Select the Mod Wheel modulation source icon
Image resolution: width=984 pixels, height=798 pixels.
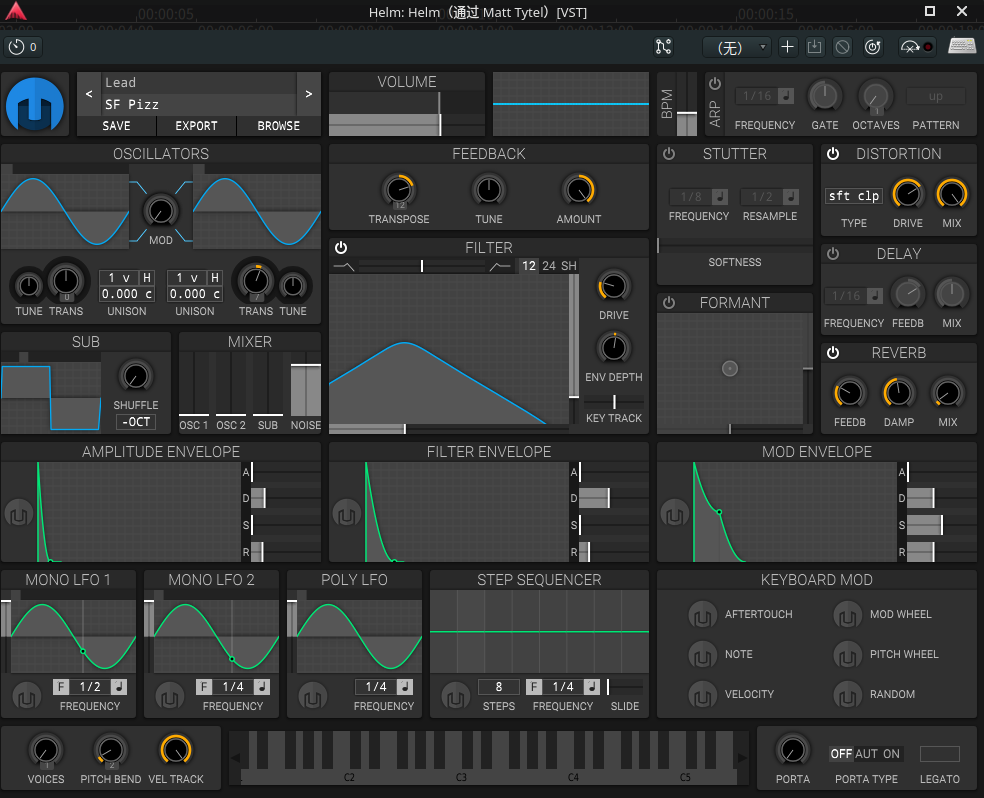(847, 615)
